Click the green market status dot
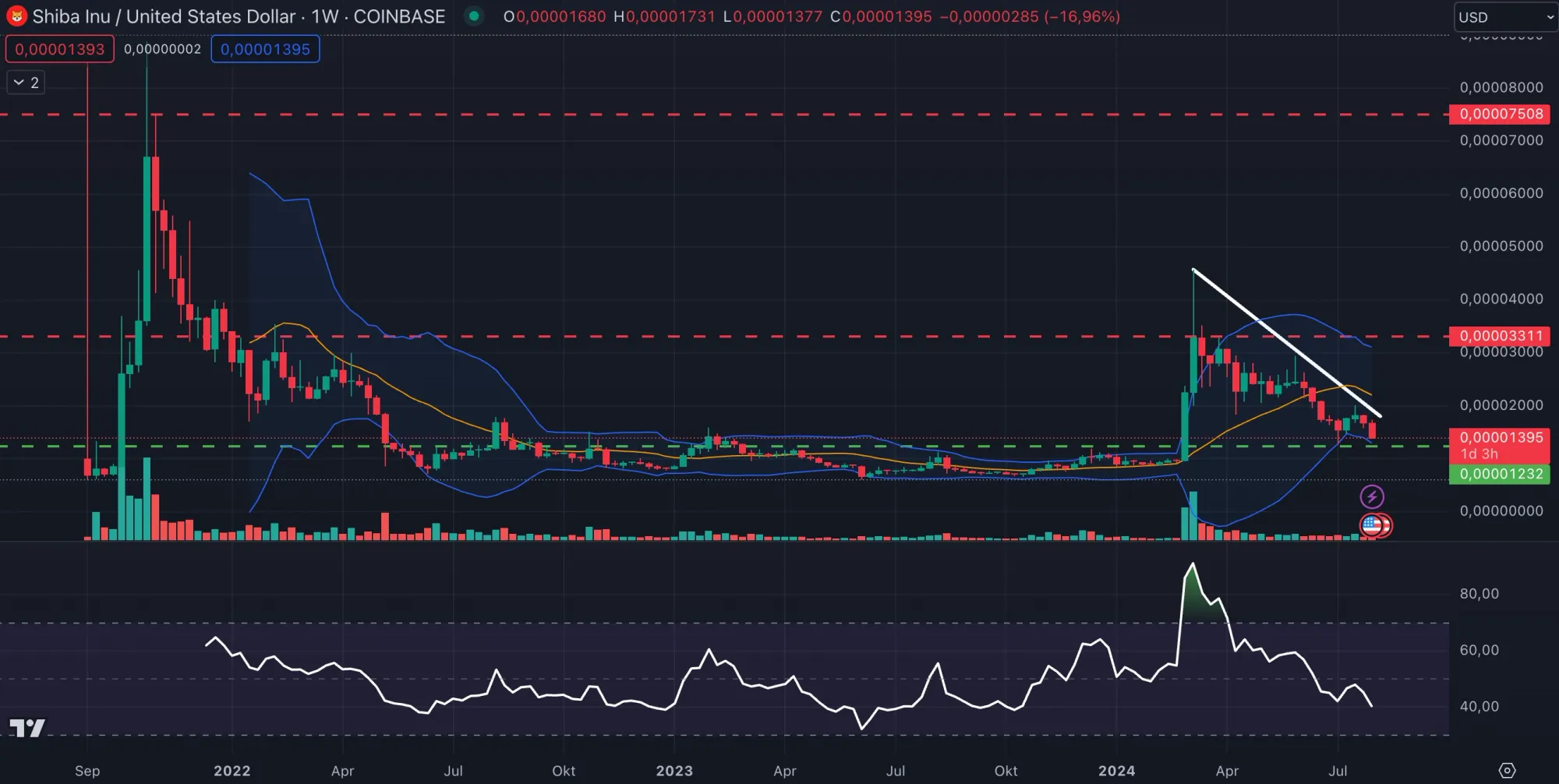 [x=474, y=16]
